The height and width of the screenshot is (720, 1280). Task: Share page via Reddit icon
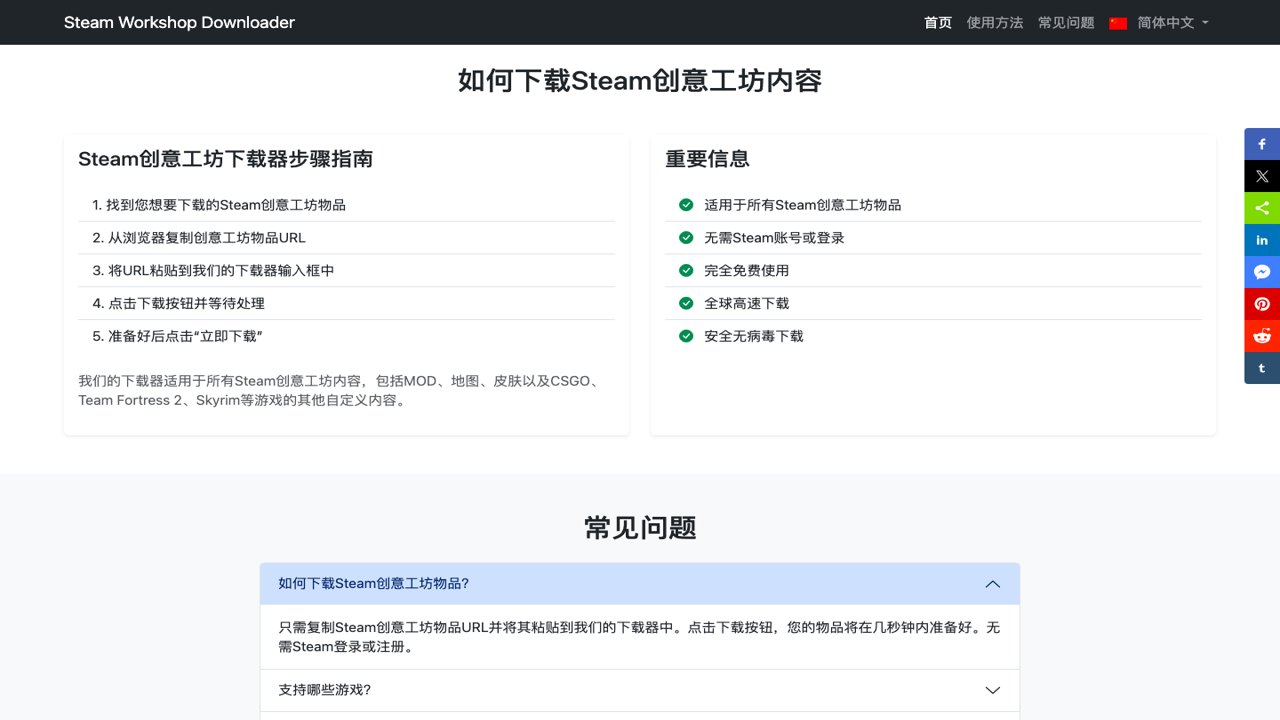pyautogui.click(x=1262, y=336)
